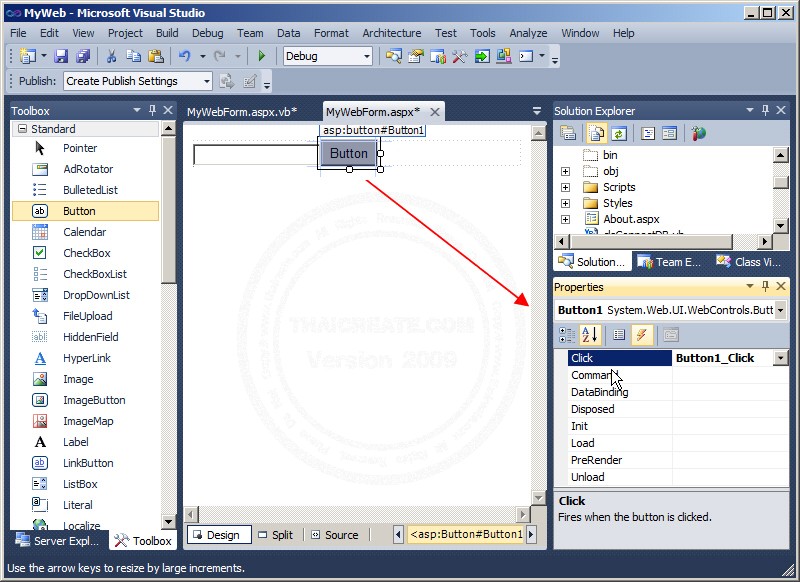Viewport: 800px width, 582px height.
Task: Toggle Alphabetical sort in Properties panel
Action: click(590, 335)
